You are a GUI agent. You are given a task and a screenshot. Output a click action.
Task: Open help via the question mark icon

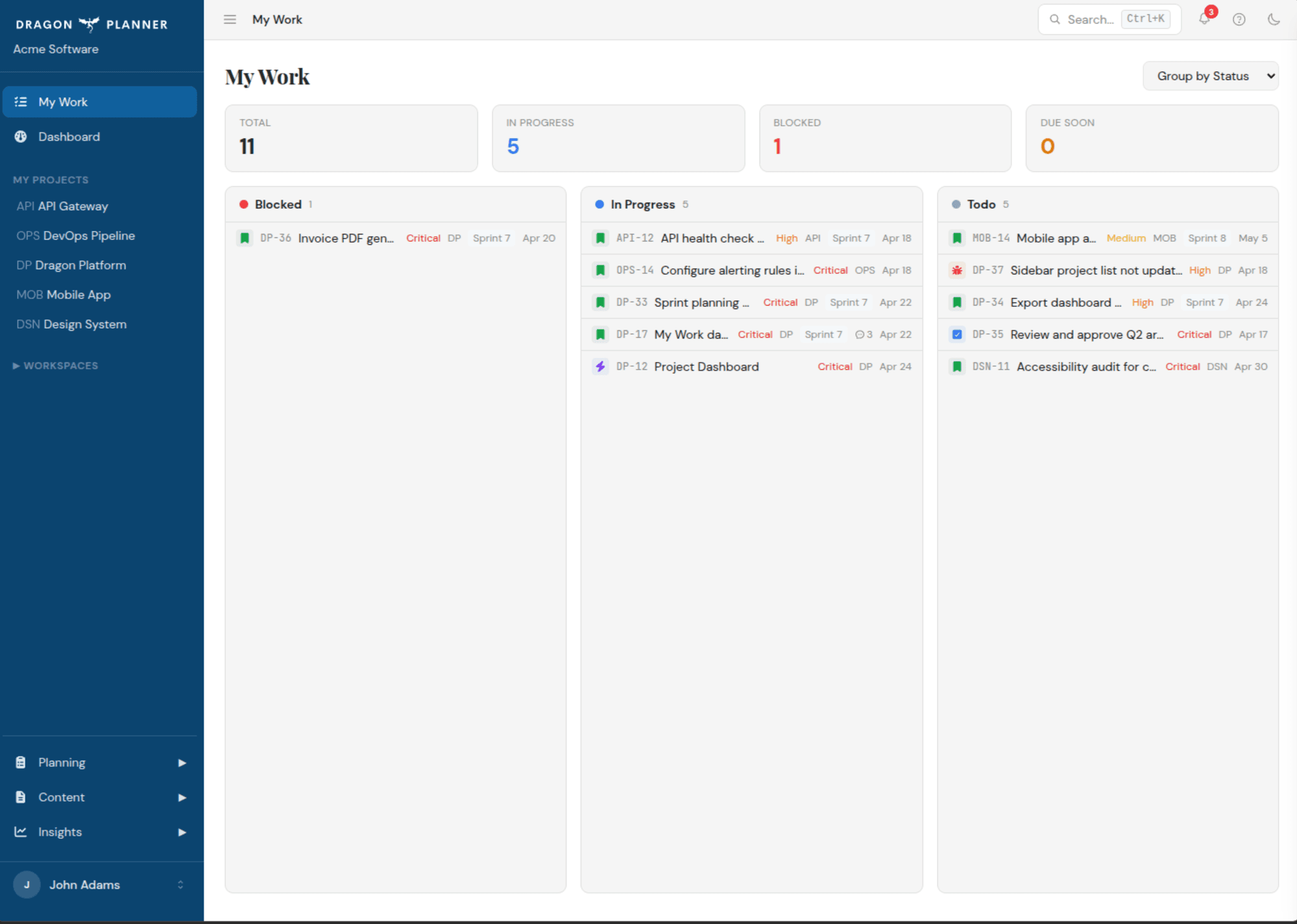click(1239, 19)
